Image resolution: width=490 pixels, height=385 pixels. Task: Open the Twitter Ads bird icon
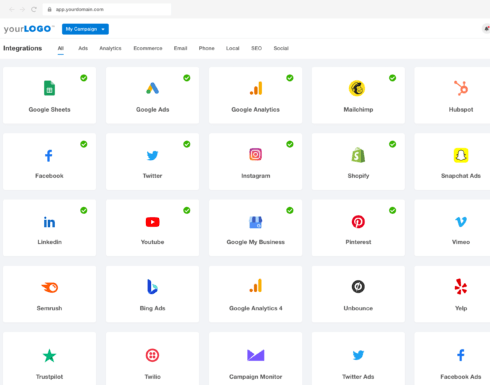pos(358,355)
